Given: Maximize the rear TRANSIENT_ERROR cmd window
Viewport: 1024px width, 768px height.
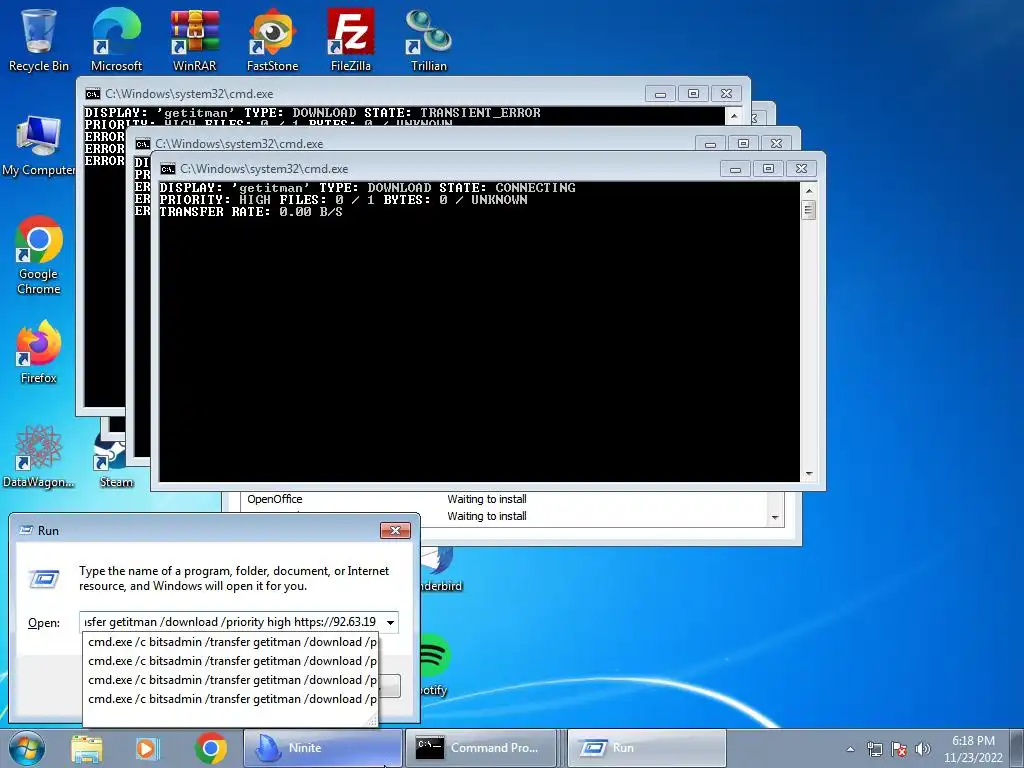Looking at the screenshot, I should [x=694, y=94].
